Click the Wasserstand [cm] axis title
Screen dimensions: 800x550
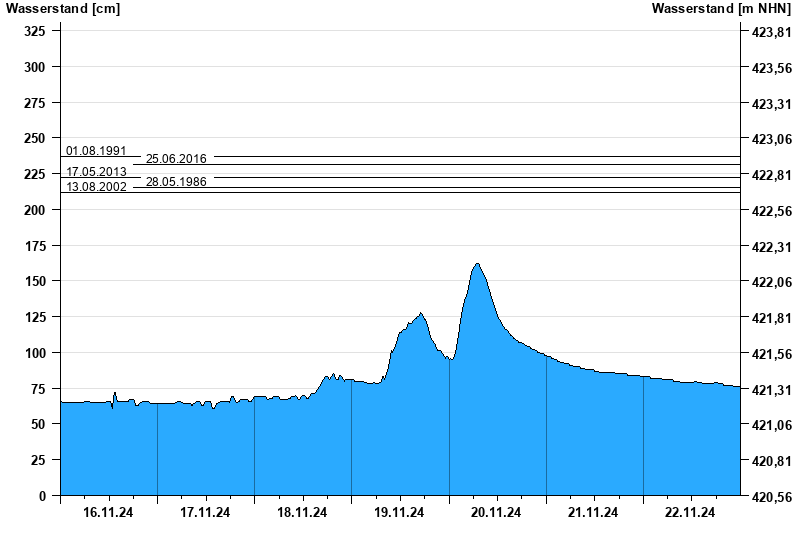[63, 8]
